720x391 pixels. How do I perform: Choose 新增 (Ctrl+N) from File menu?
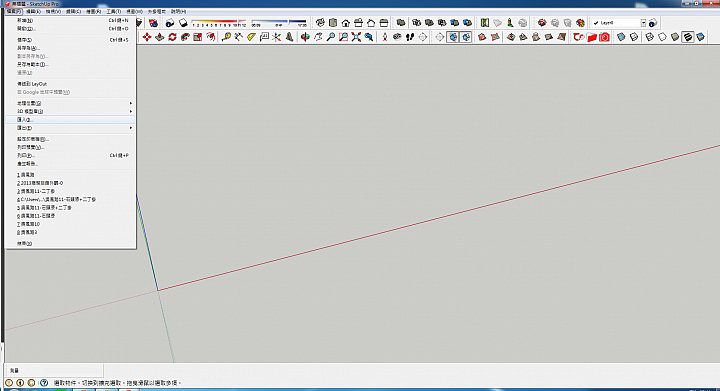[x=70, y=21]
